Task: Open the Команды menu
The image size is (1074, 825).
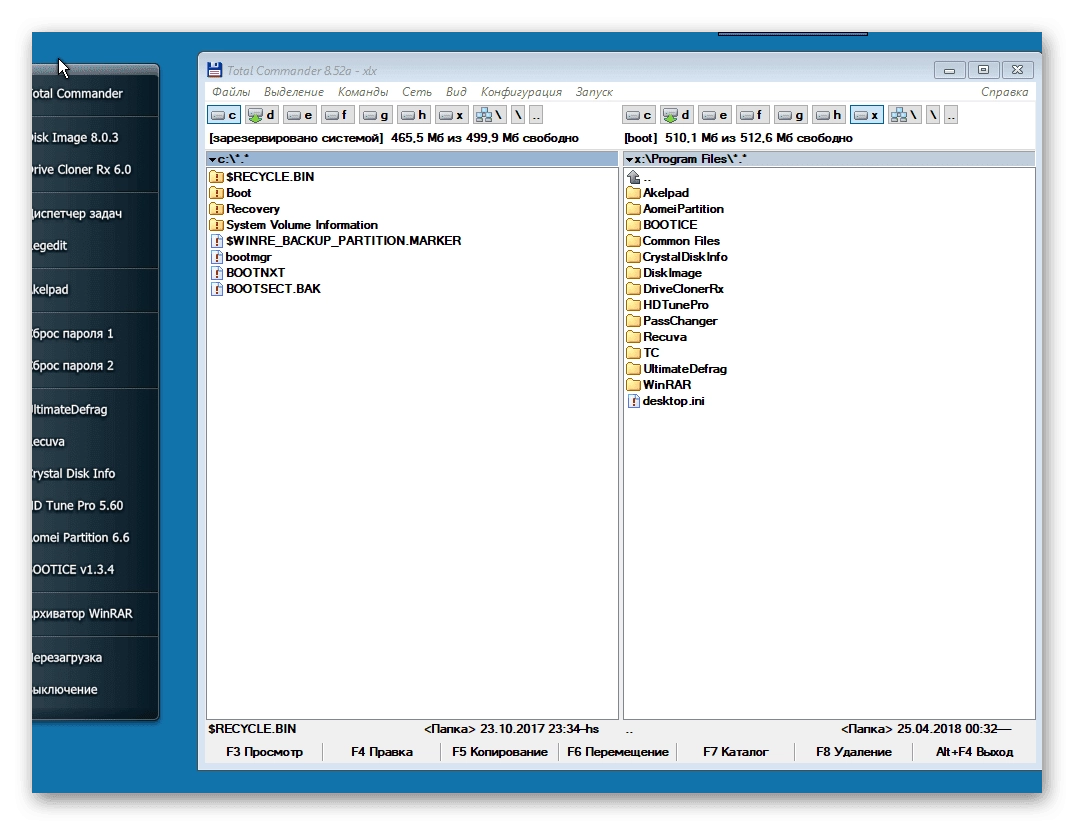Action: [x=363, y=92]
